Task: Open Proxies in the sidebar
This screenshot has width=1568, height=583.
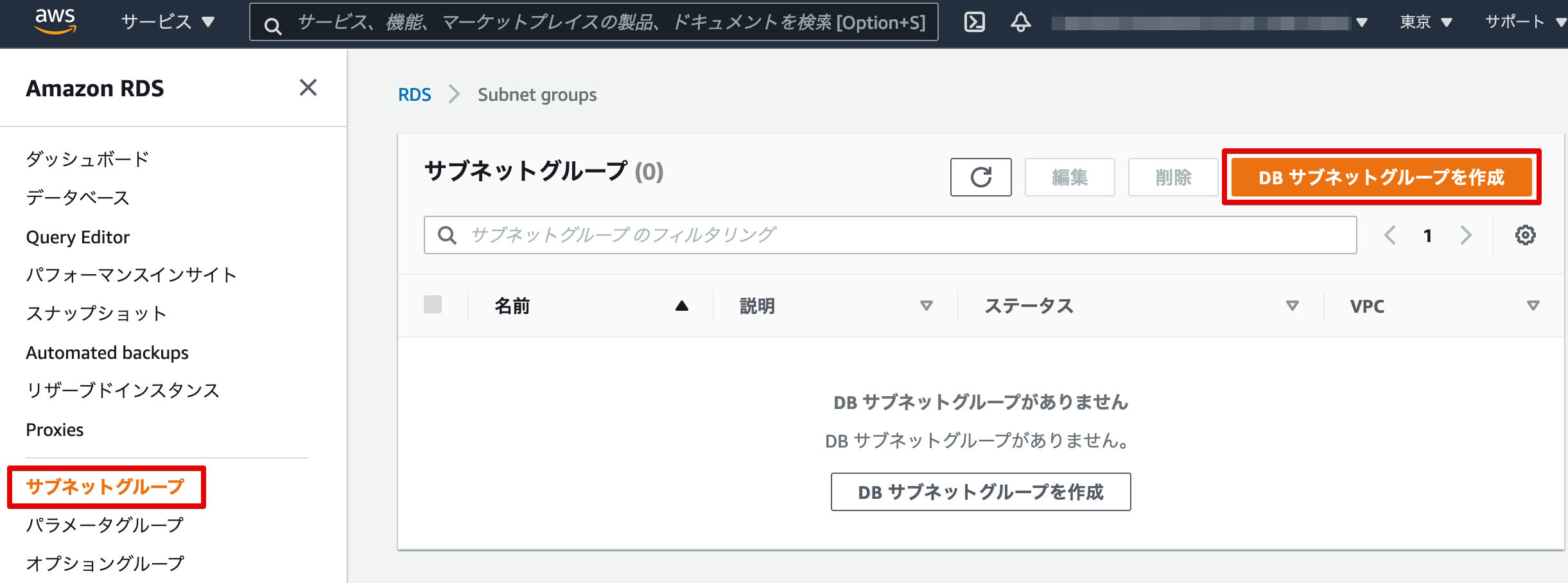Action: 55,430
